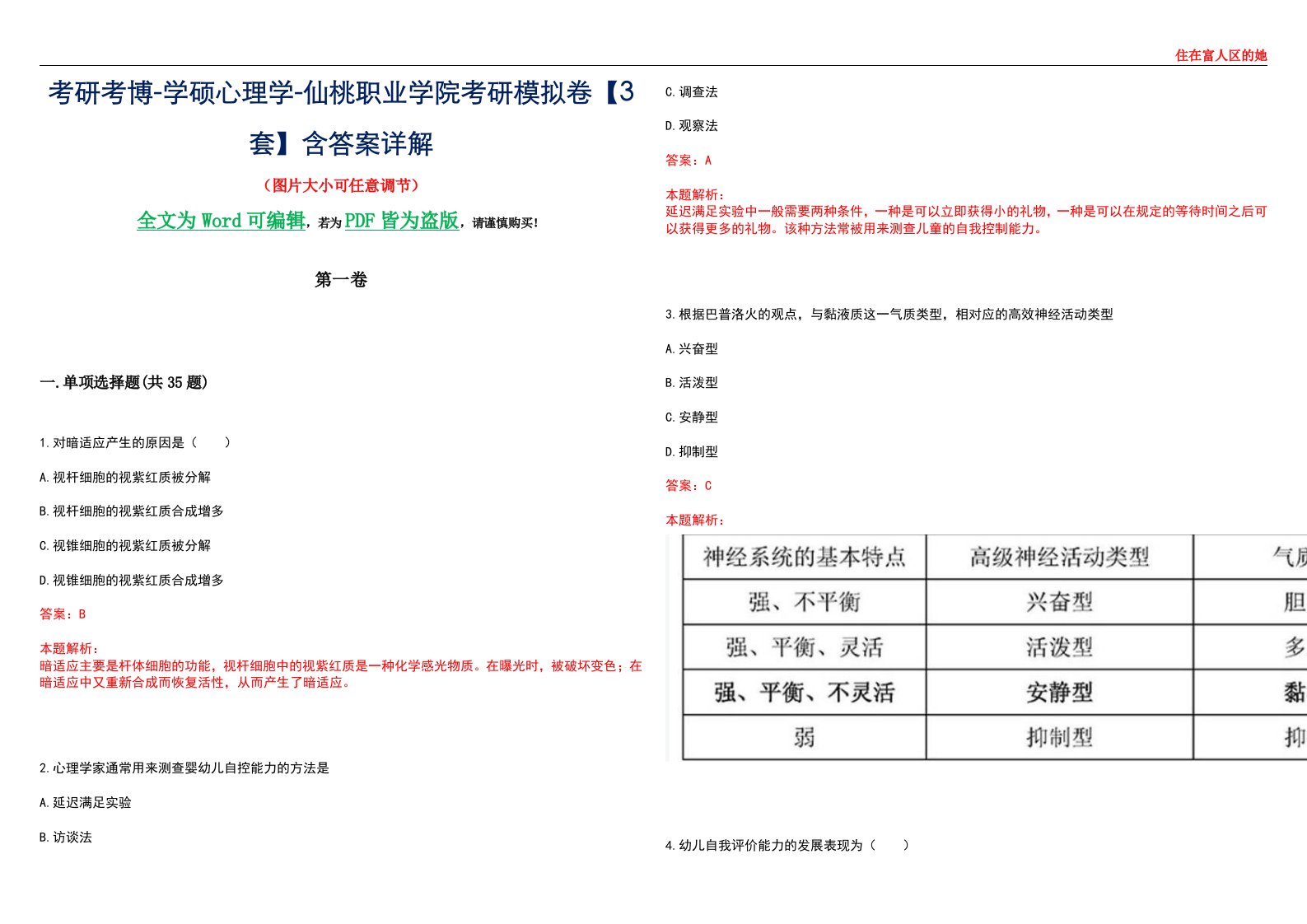The image size is (1307, 924).
Task: Select option 'D.观察法'
Action: [x=692, y=126]
